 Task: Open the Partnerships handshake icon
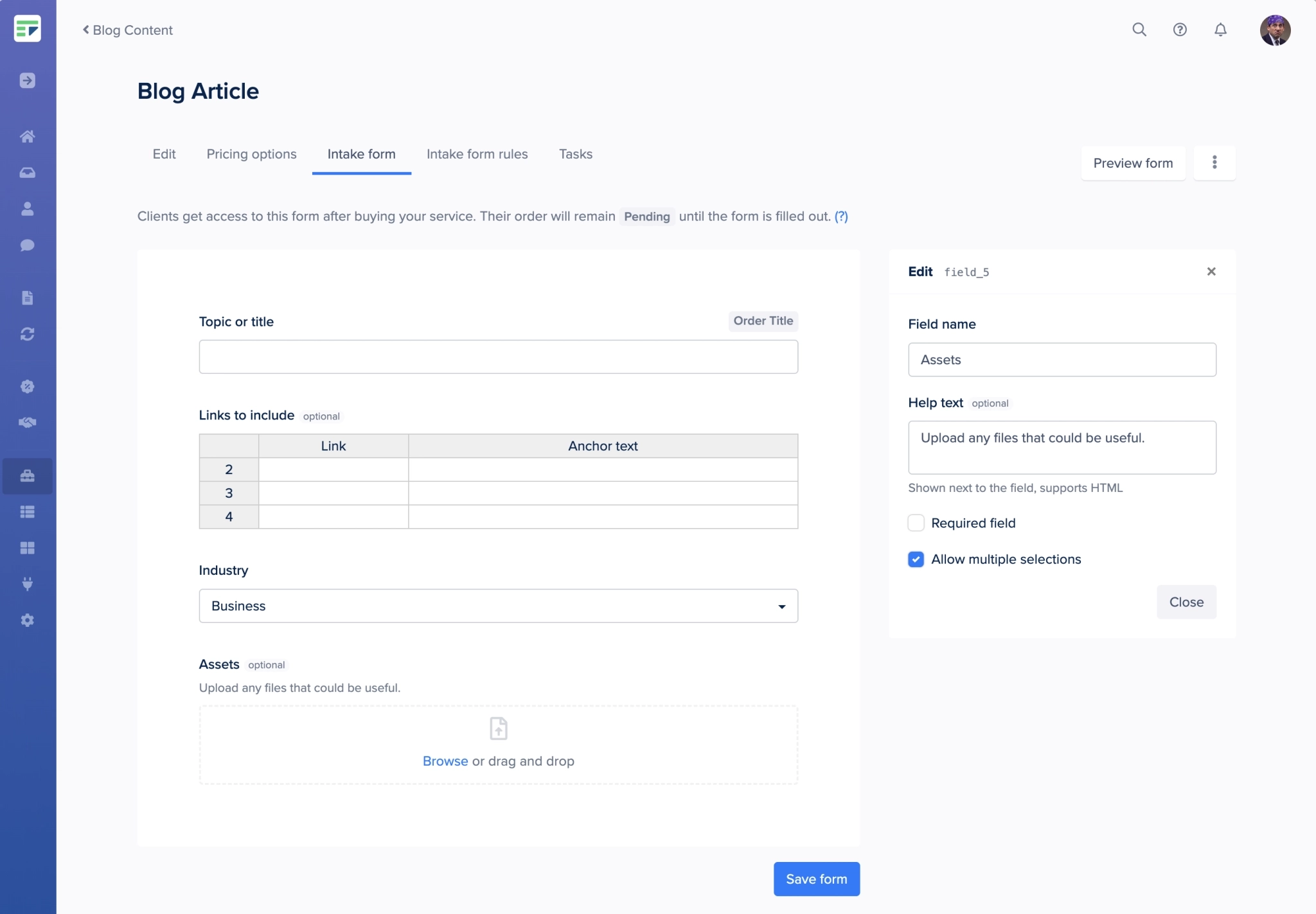pyautogui.click(x=27, y=422)
